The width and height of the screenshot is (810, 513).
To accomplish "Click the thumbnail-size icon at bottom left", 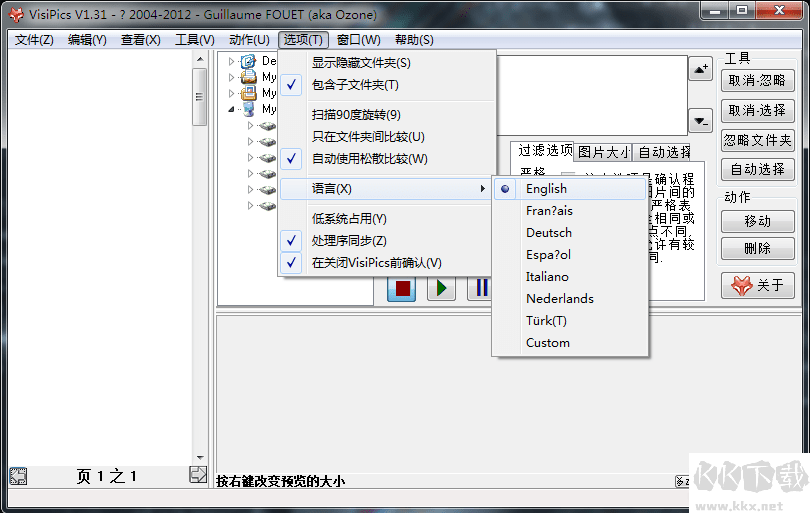I will click(x=18, y=475).
